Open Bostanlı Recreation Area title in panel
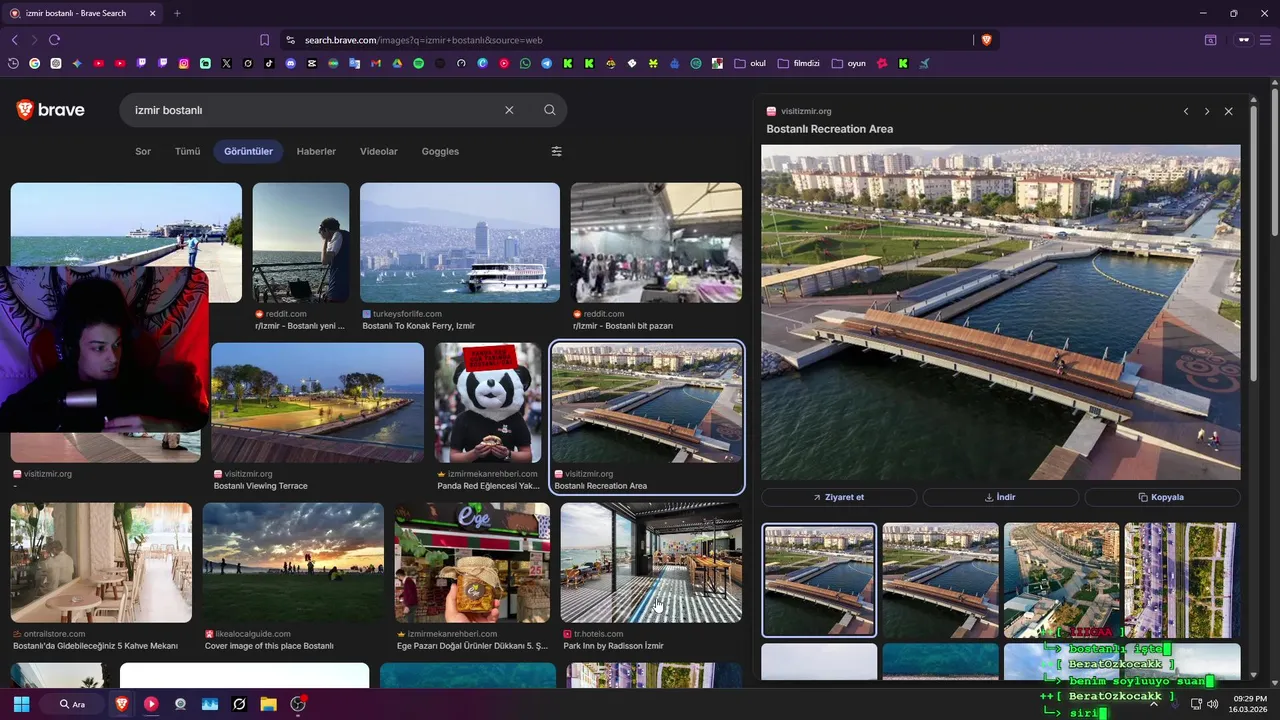This screenshot has width=1280, height=720. [829, 129]
